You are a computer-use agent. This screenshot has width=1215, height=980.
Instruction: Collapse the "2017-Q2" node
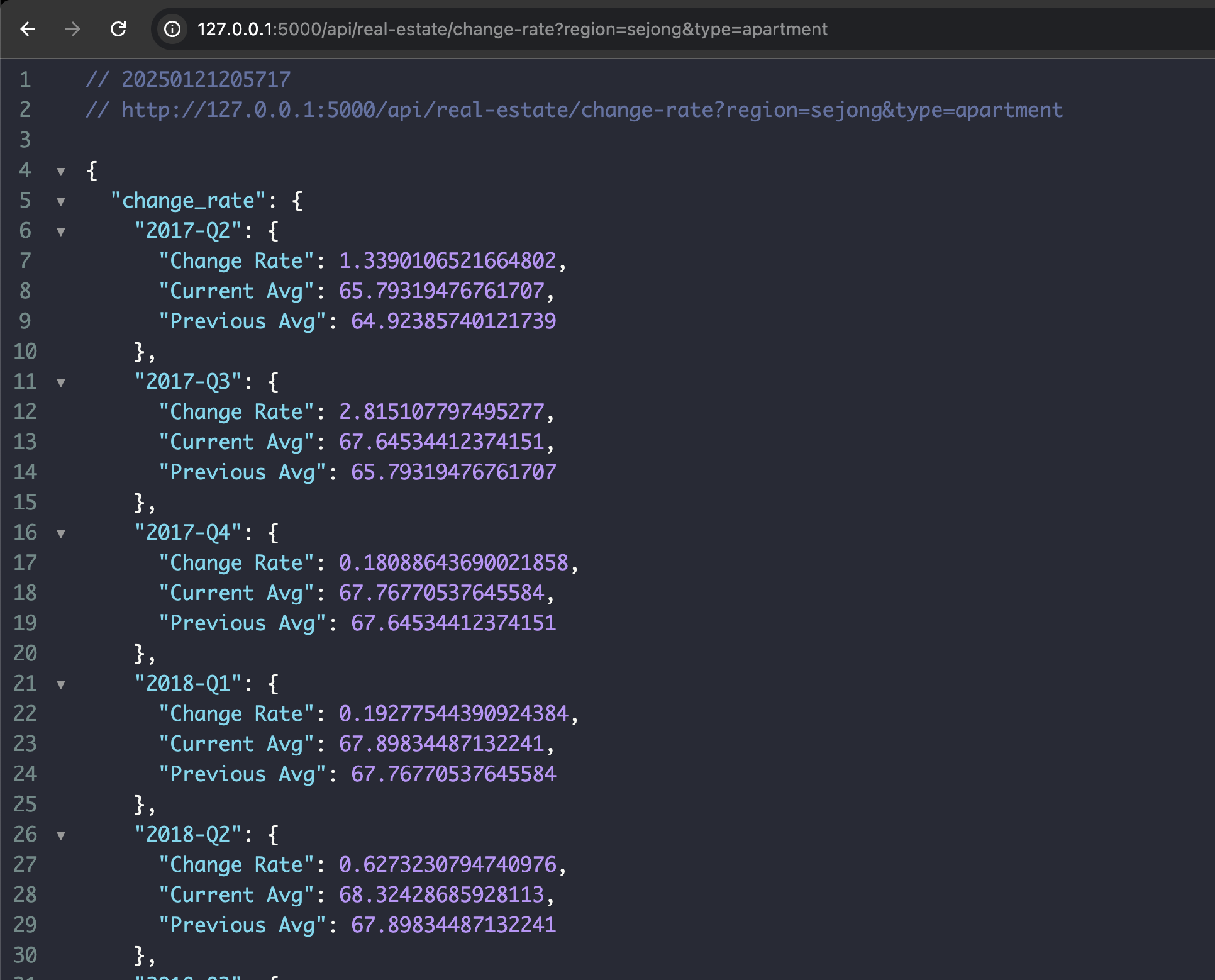(x=61, y=231)
